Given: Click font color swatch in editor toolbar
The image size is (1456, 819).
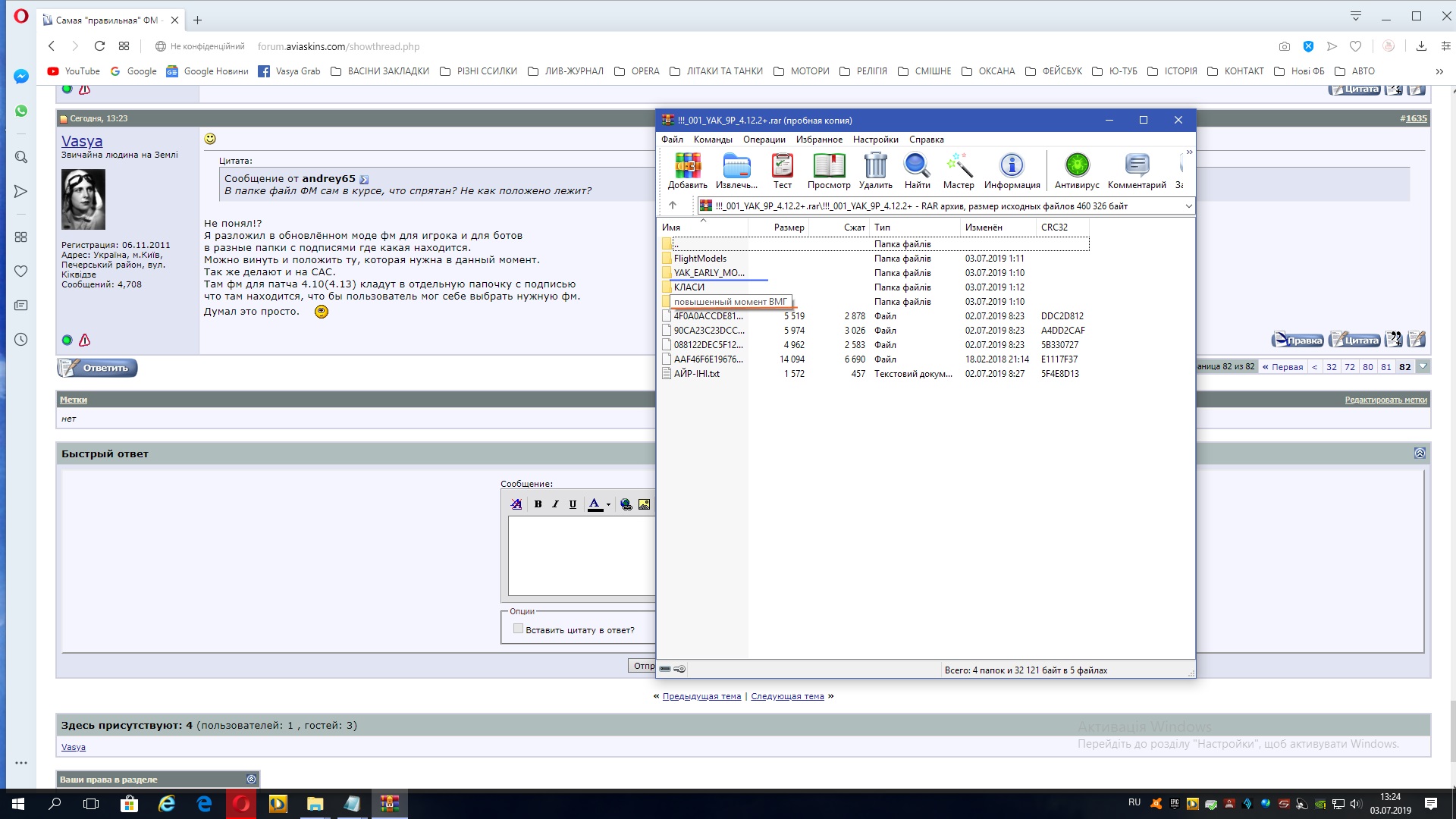Looking at the screenshot, I should [595, 504].
